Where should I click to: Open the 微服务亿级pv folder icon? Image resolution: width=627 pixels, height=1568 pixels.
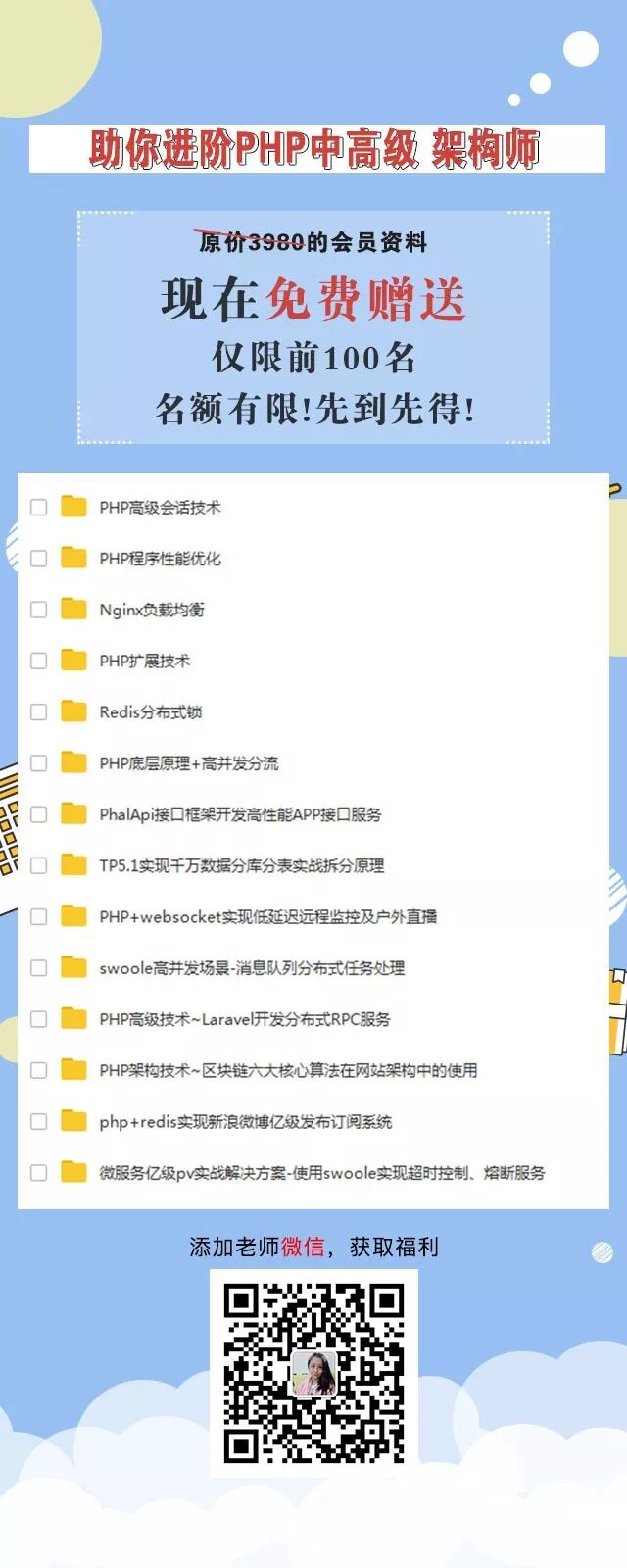point(73,1171)
